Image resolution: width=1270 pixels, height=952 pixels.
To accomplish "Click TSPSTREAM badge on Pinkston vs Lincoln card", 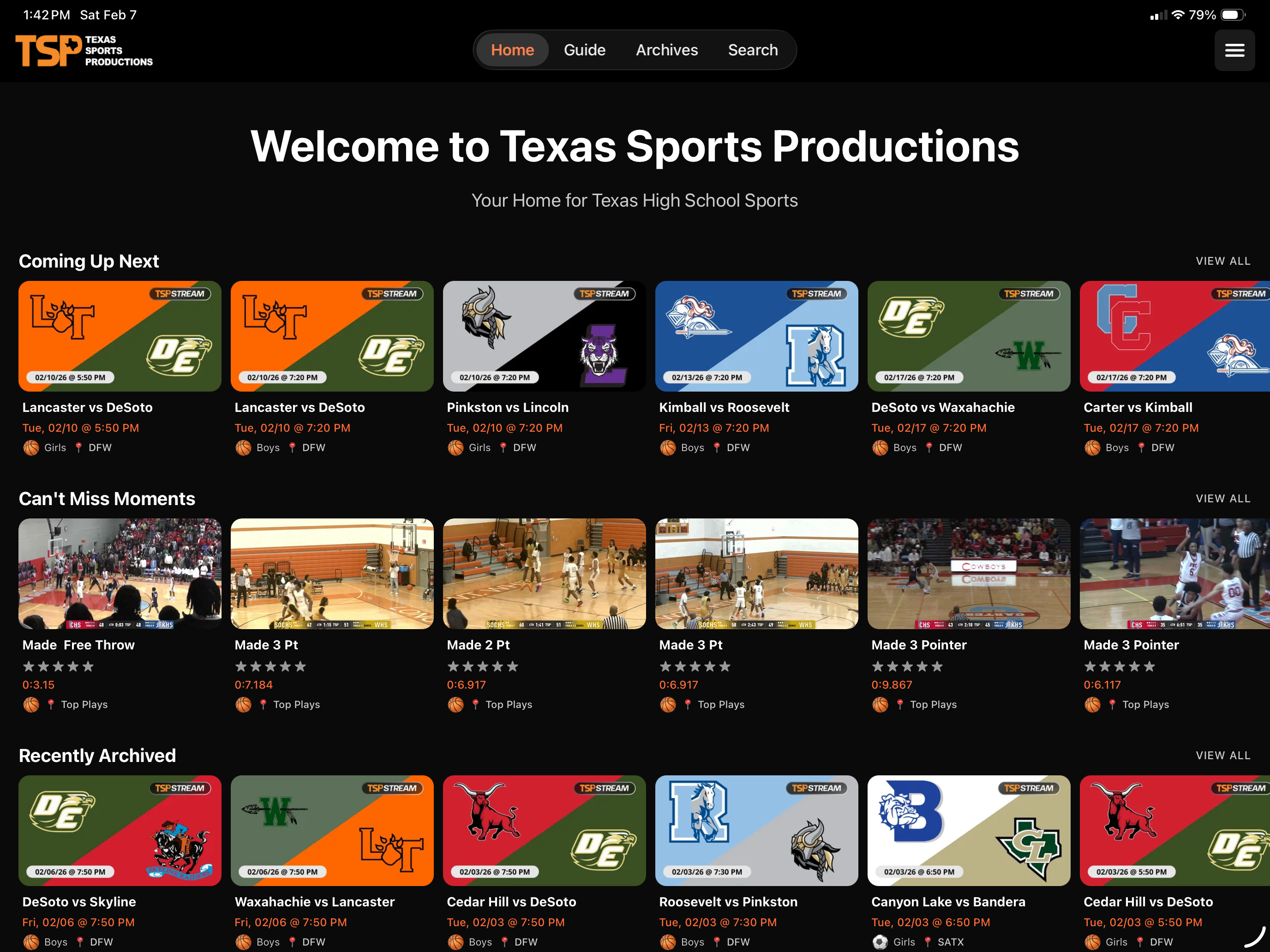I will tap(604, 294).
